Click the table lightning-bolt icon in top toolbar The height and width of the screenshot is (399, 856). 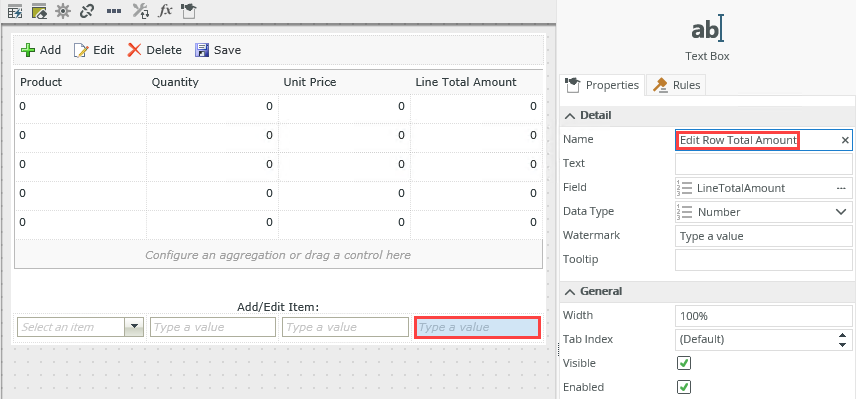pos(15,11)
